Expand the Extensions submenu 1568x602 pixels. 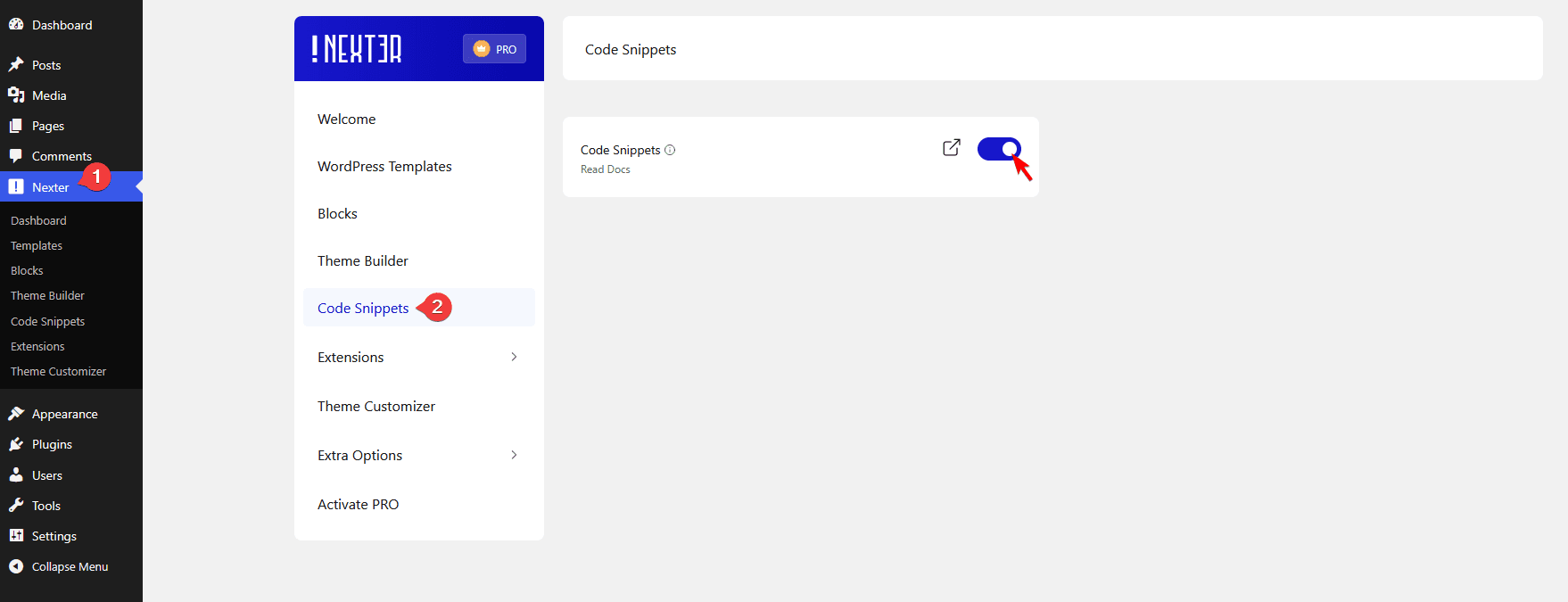click(514, 356)
